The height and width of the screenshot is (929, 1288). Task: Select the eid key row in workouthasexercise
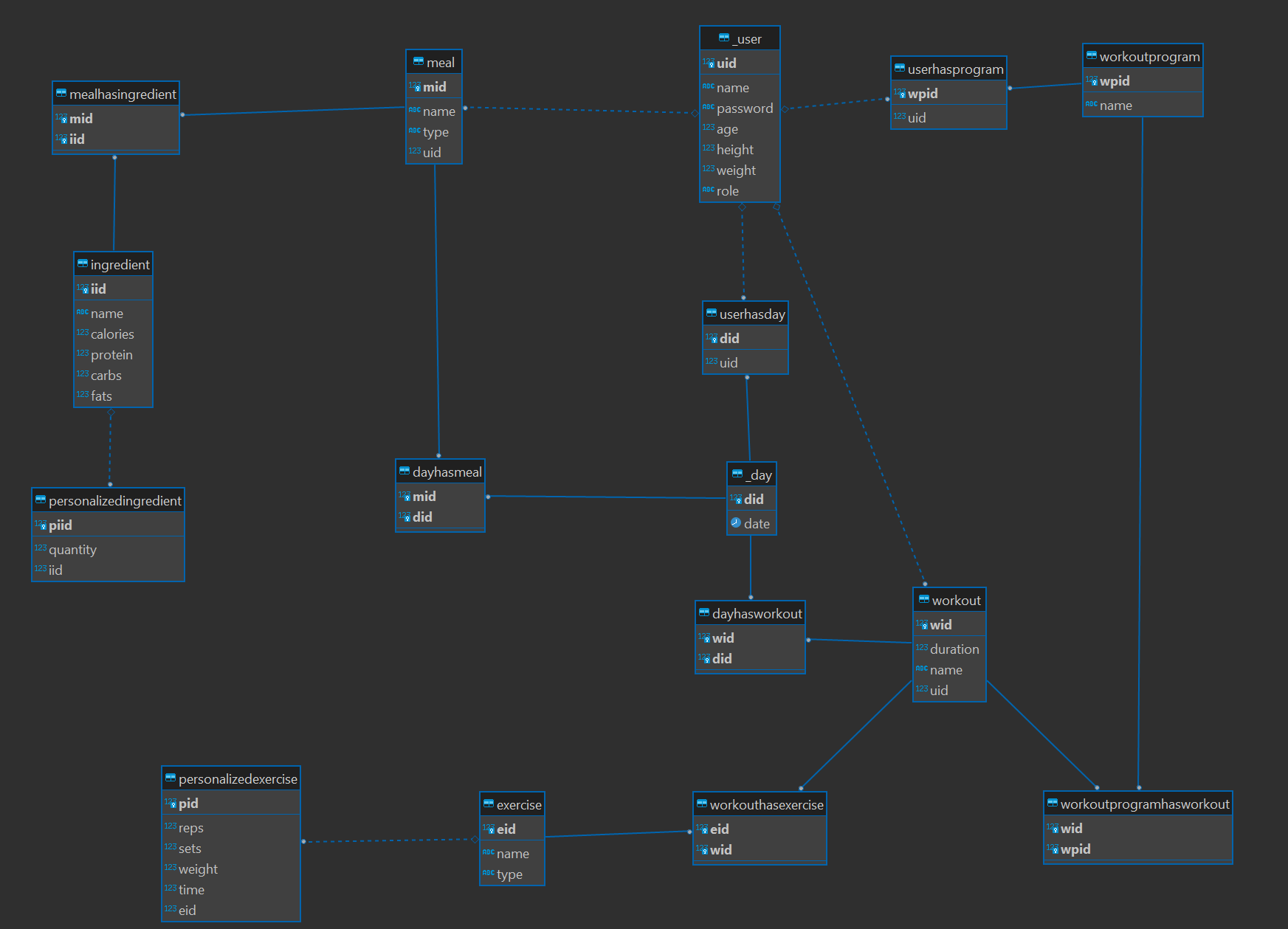(719, 829)
